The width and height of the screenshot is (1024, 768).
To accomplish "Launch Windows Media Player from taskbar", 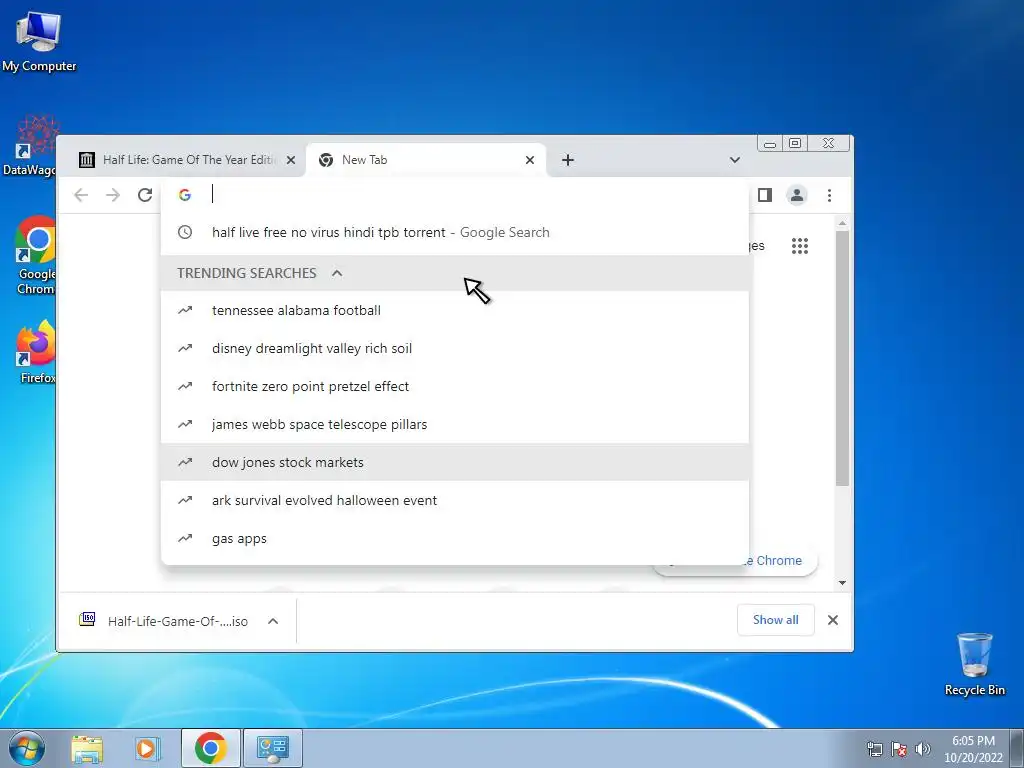I will tap(148, 748).
